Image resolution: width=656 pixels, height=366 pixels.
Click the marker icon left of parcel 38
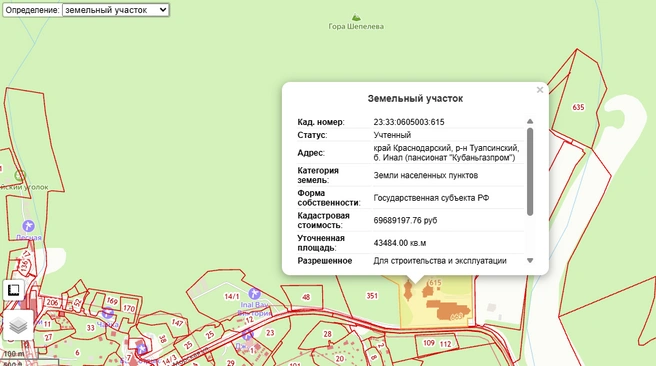click(x=142, y=348)
